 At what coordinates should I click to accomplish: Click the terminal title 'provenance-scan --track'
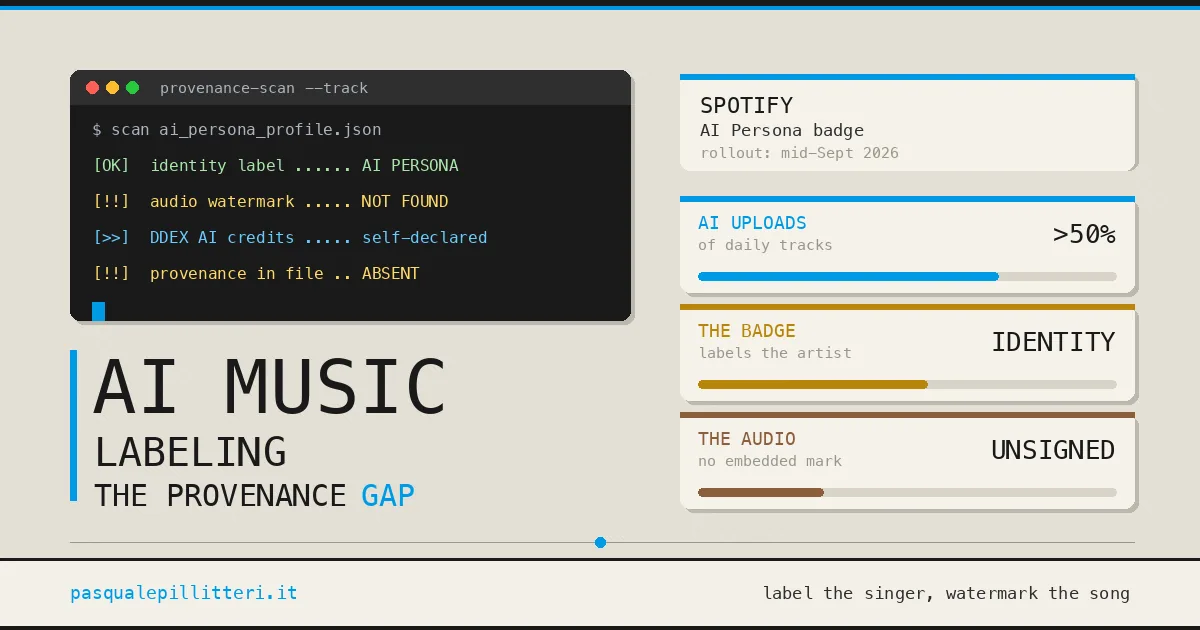(264, 88)
